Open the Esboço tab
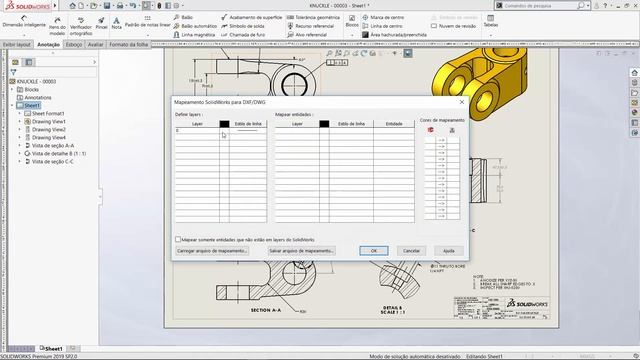The width and height of the screenshot is (640, 360). (x=74, y=44)
